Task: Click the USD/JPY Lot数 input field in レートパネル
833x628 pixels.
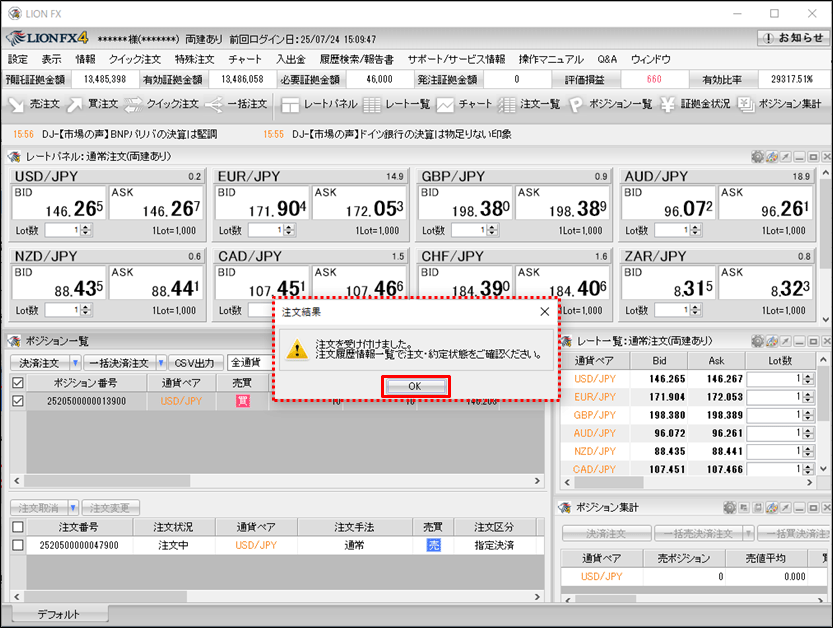Action: (x=62, y=230)
